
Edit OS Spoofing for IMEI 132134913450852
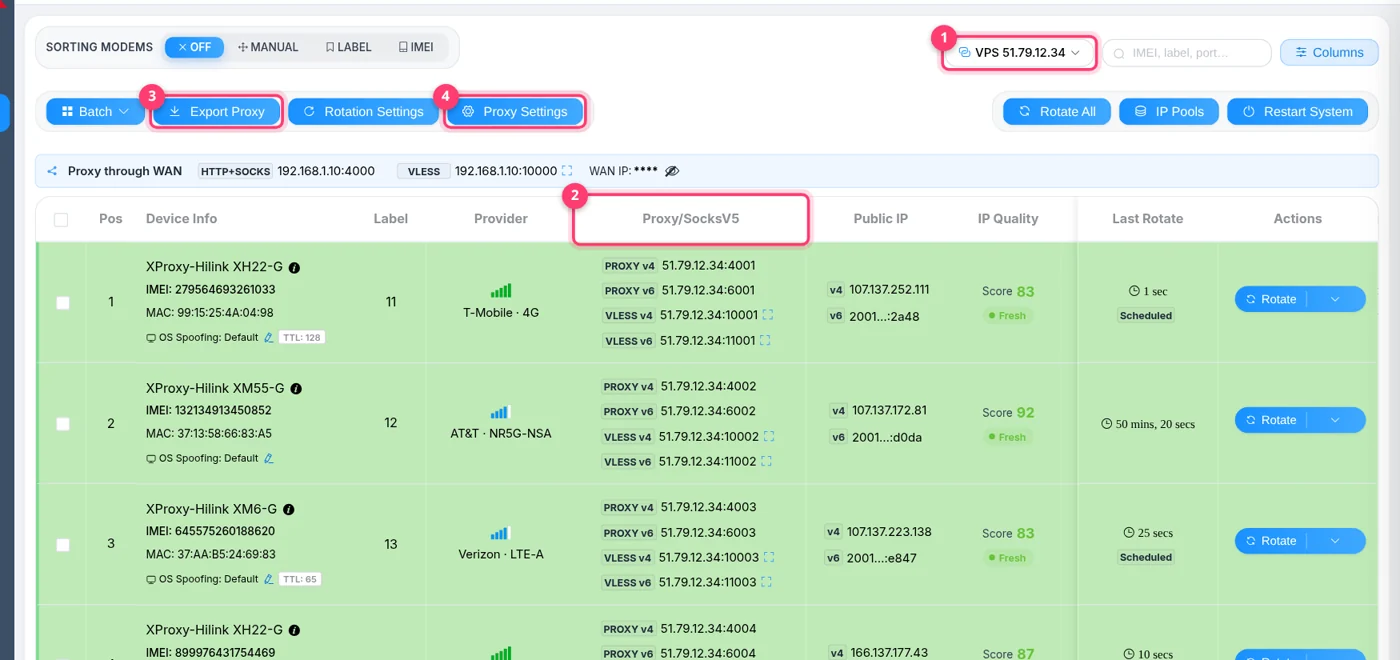coord(269,459)
